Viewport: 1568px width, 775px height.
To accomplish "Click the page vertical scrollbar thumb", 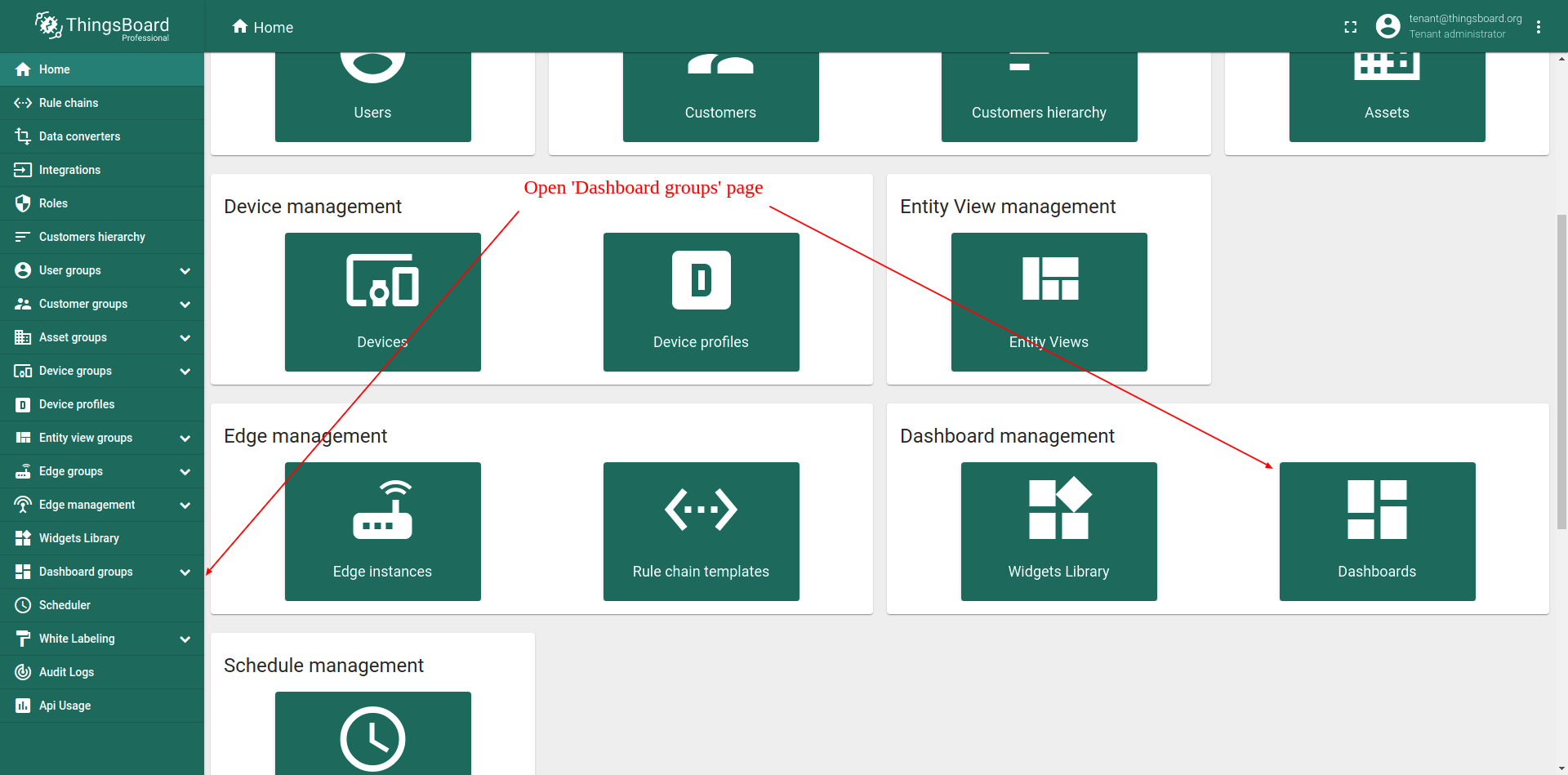I will click(1561, 372).
